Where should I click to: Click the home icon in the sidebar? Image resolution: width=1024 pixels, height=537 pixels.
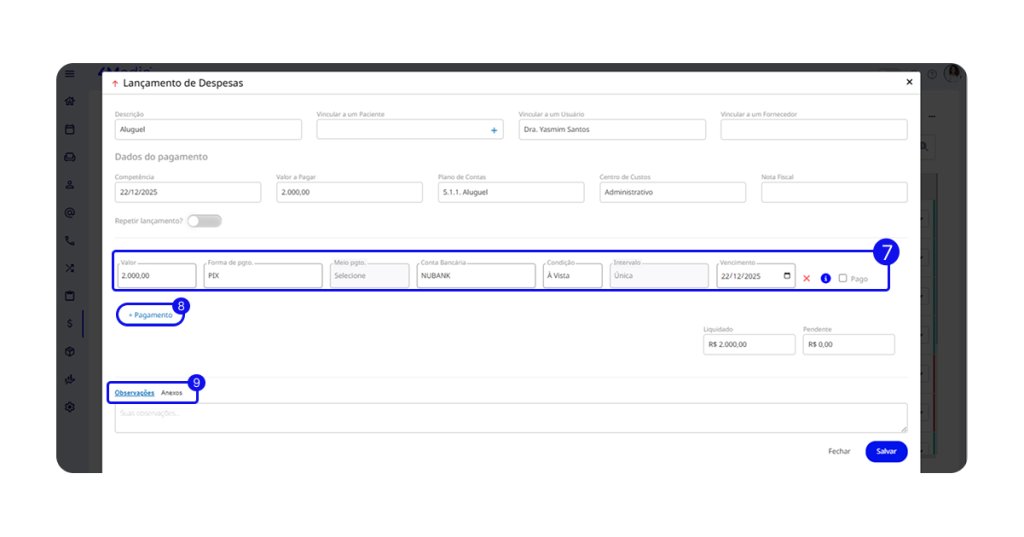point(70,101)
